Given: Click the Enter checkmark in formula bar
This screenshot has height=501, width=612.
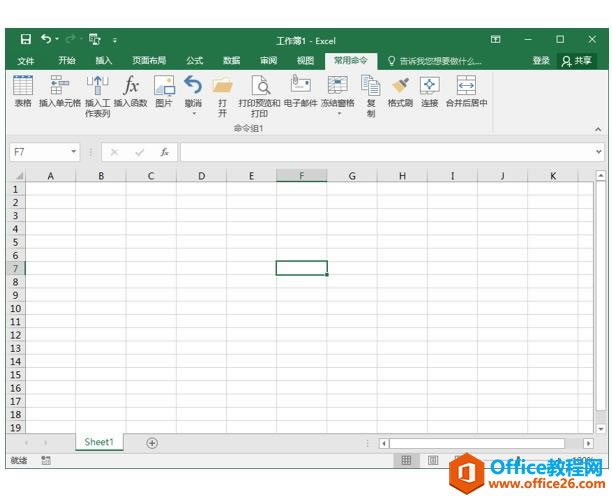Looking at the screenshot, I should pyautogui.click(x=139, y=152).
